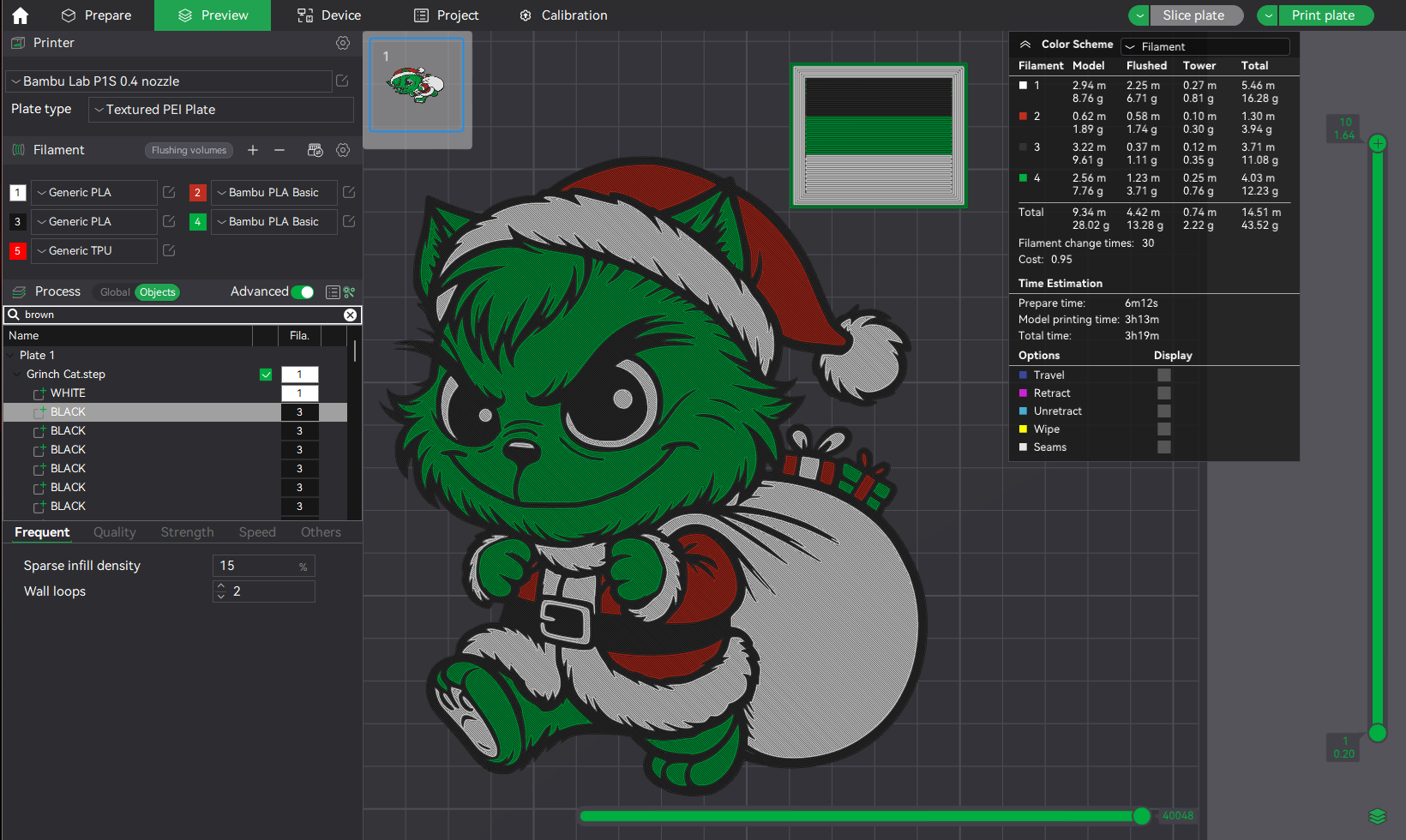Edit filament 2 Bambu PLA Basic preset

click(x=349, y=192)
